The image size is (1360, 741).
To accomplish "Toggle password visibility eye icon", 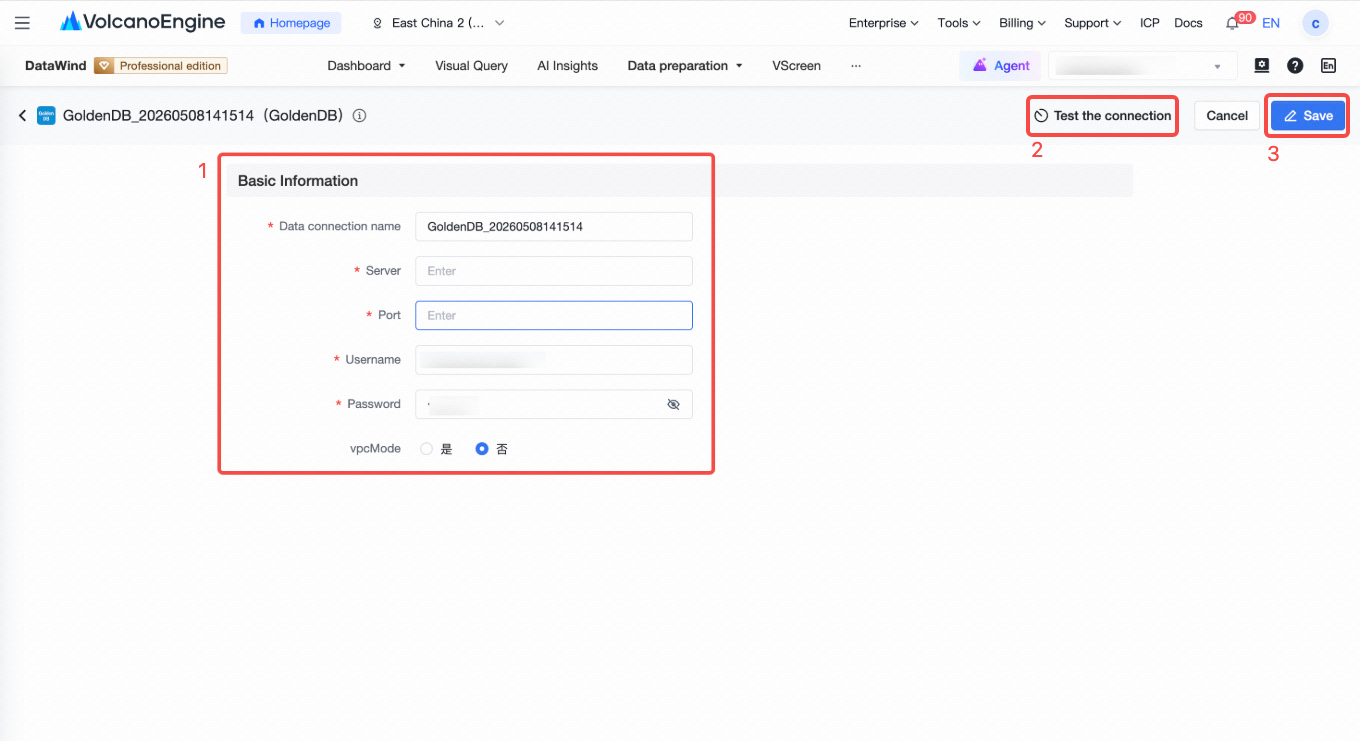I will [x=673, y=404].
